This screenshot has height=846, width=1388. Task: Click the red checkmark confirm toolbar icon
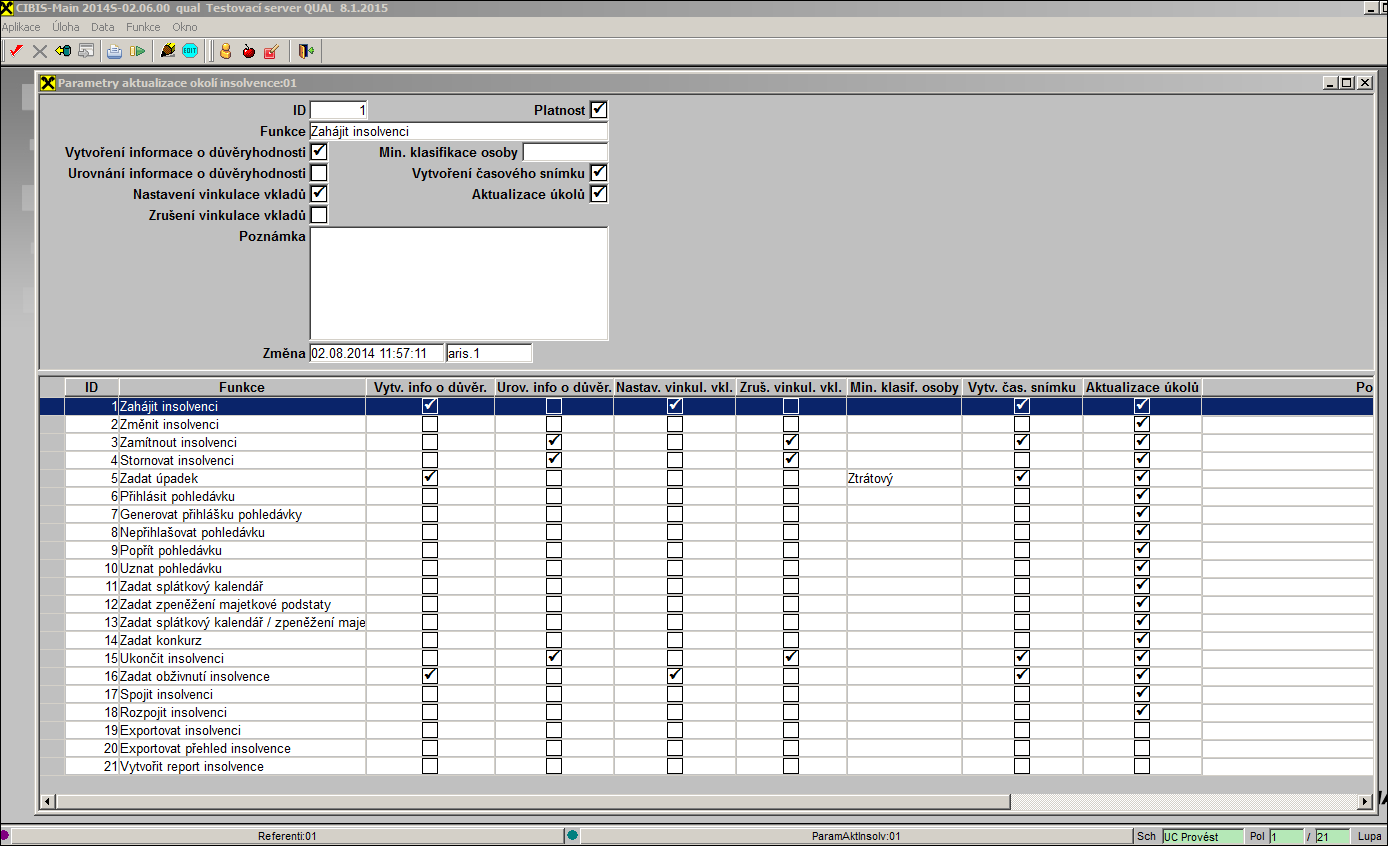(16, 51)
